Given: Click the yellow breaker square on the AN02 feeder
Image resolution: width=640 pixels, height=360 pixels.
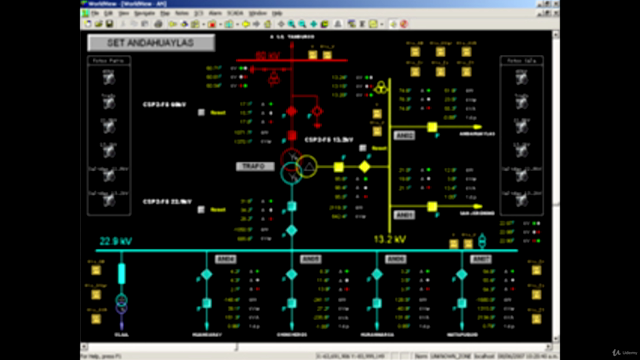Looking at the screenshot, I should point(432,127).
